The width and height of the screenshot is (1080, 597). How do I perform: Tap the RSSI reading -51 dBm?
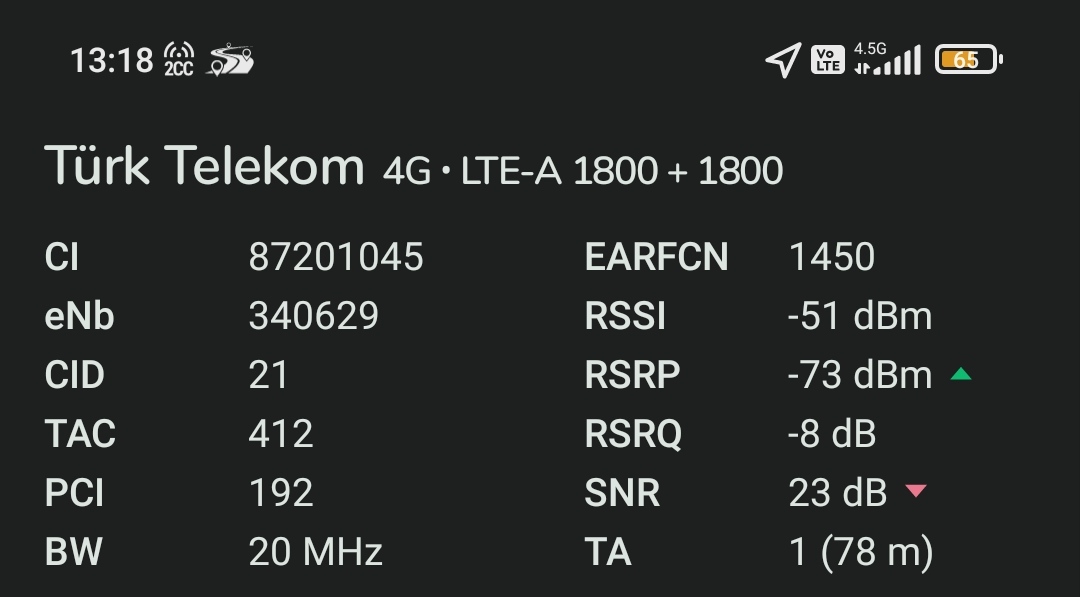pos(860,316)
